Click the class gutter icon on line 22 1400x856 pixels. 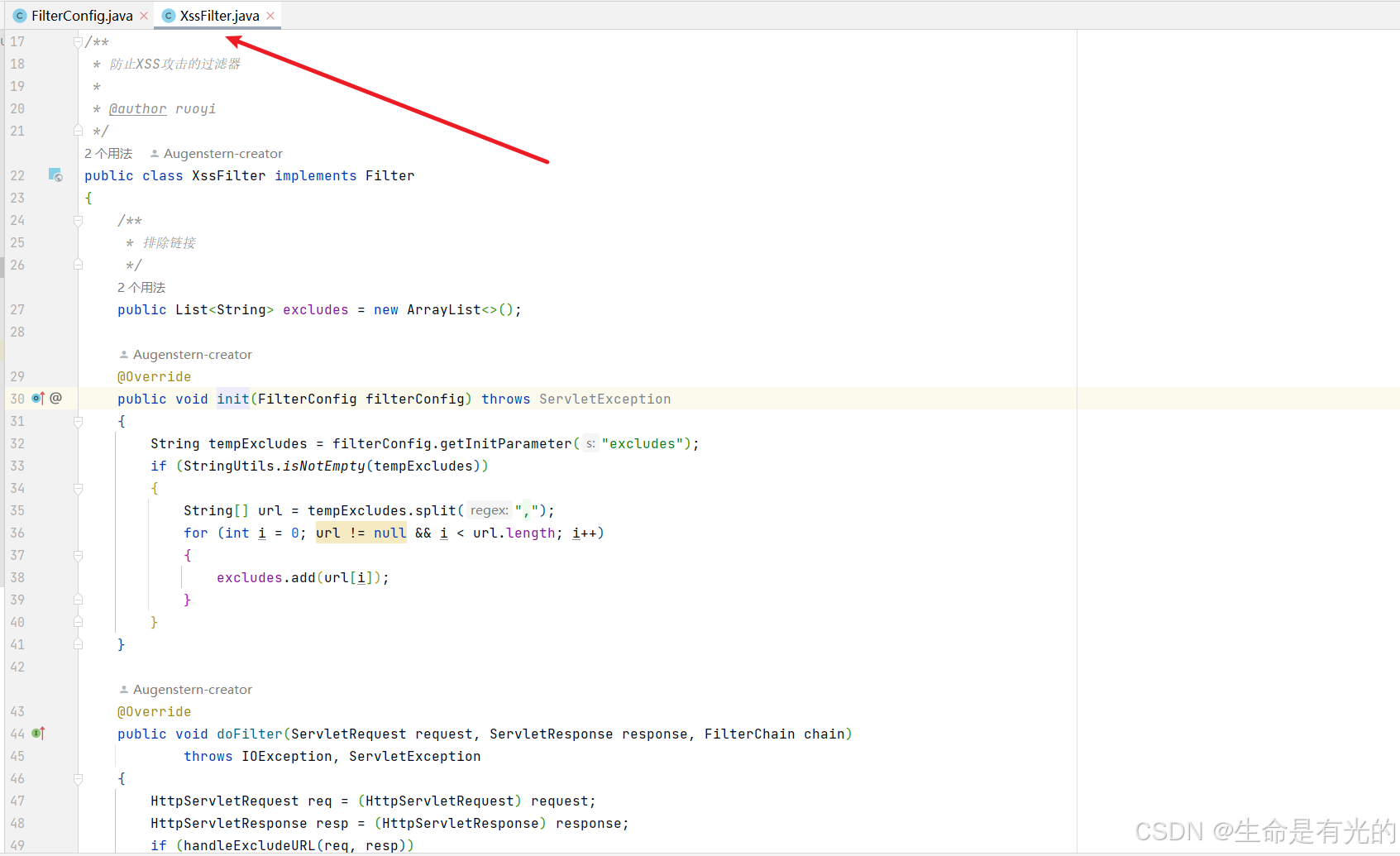point(55,175)
